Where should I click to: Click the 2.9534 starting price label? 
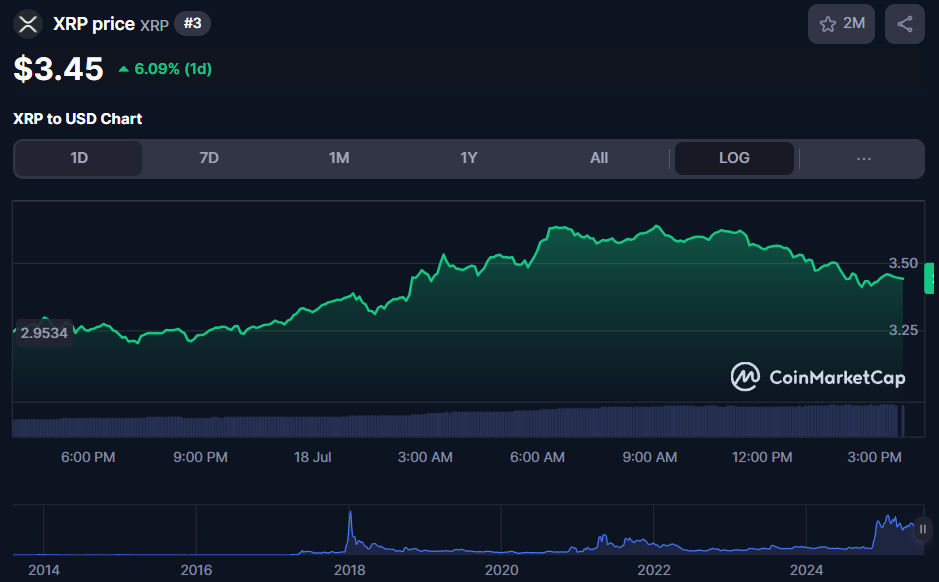coord(44,333)
